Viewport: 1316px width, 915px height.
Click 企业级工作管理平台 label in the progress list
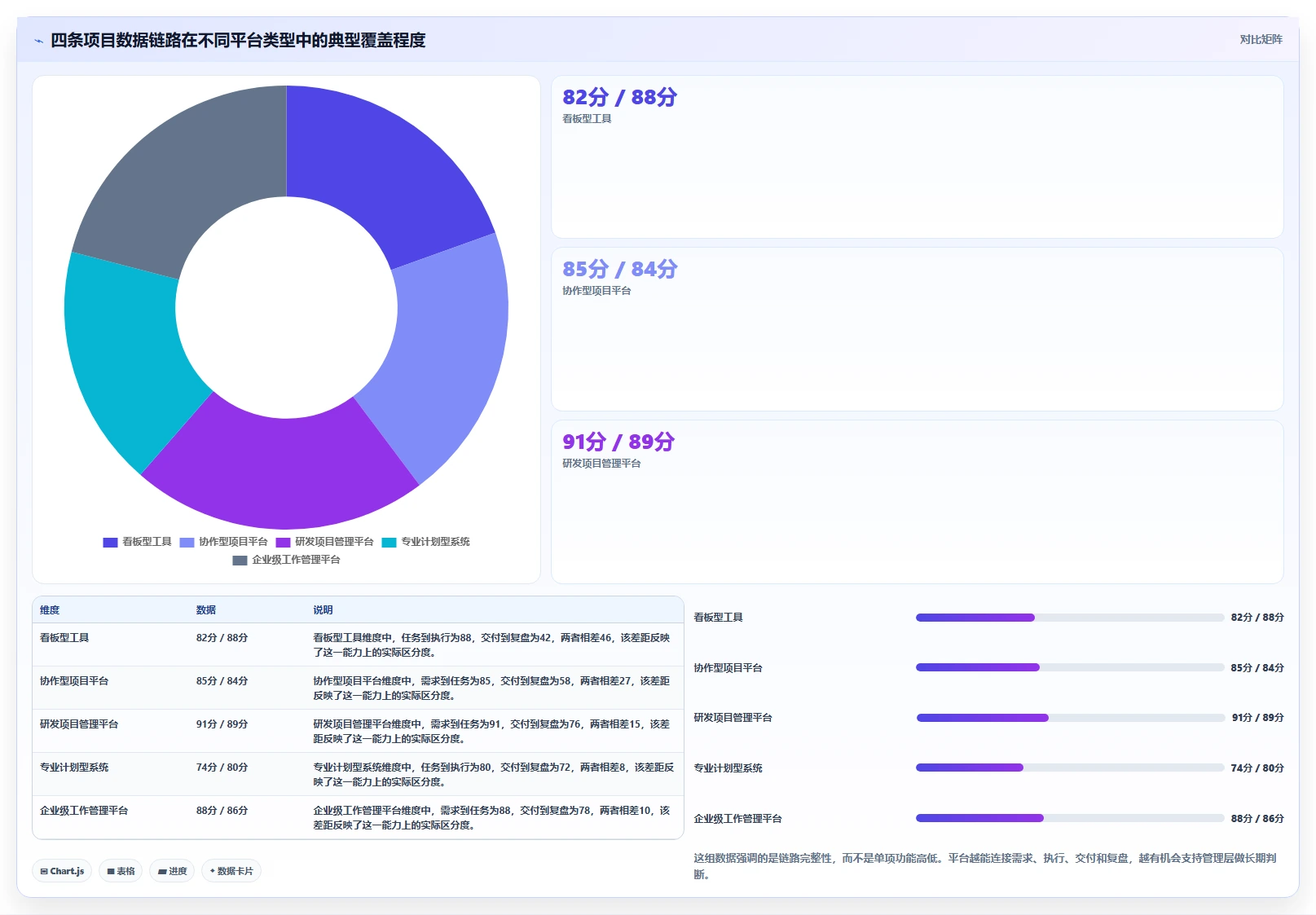click(x=737, y=819)
